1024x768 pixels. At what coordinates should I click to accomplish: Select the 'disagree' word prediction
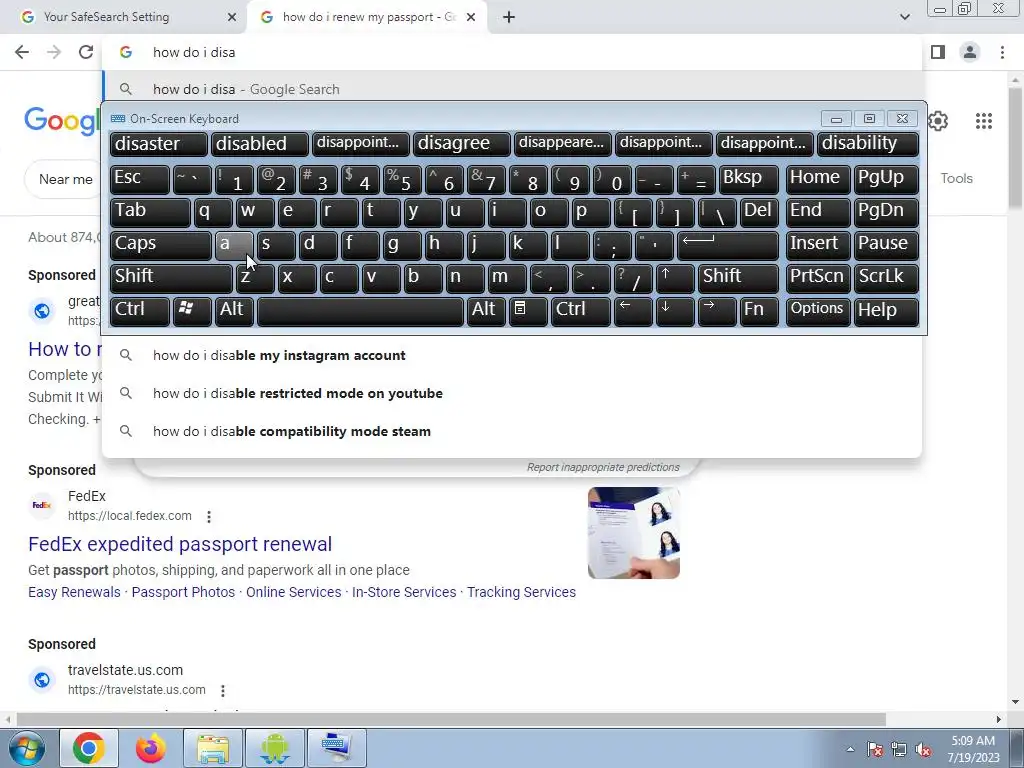click(462, 144)
